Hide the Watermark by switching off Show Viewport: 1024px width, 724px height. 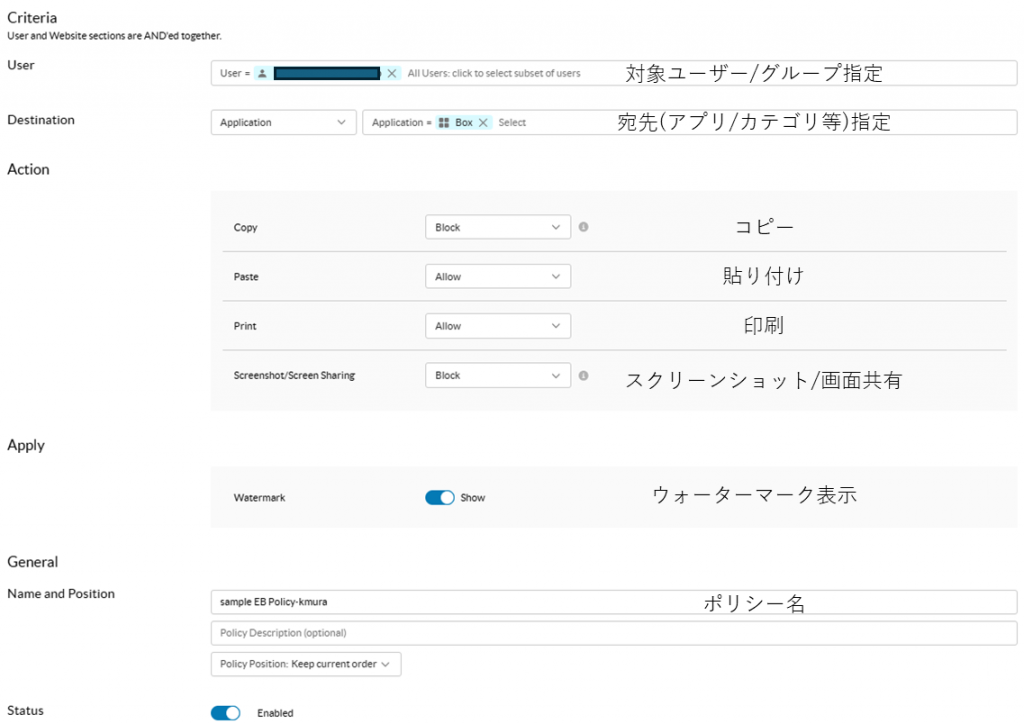(x=440, y=497)
